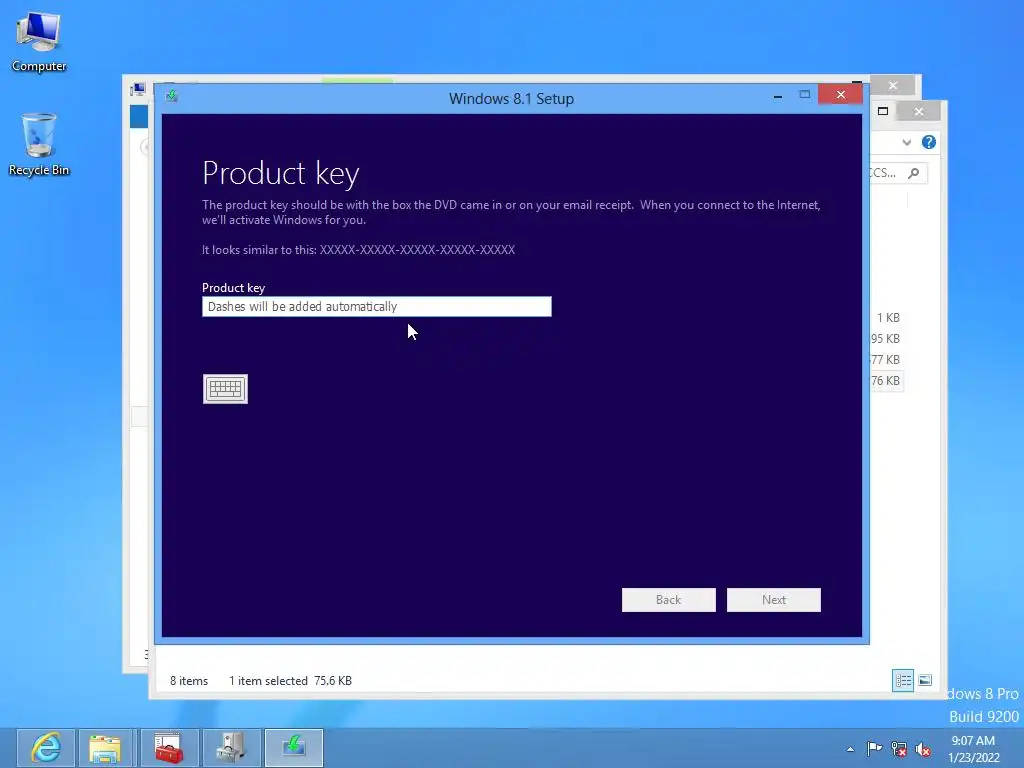
Task: Select the Windows Setup taskbar button
Action: tap(294, 747)
